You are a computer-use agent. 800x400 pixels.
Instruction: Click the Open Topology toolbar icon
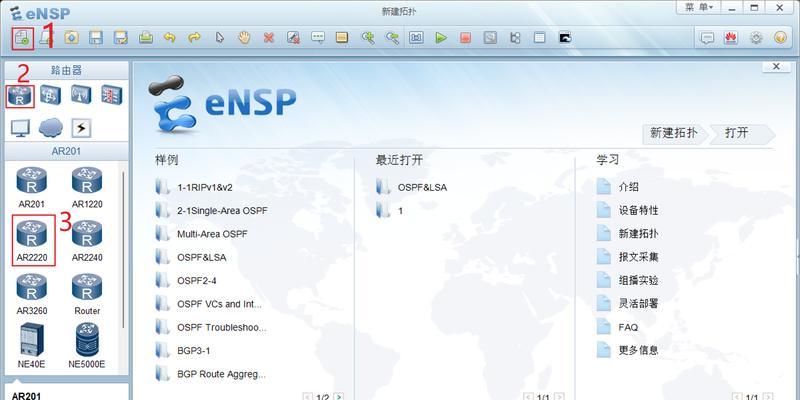point(71,38)
